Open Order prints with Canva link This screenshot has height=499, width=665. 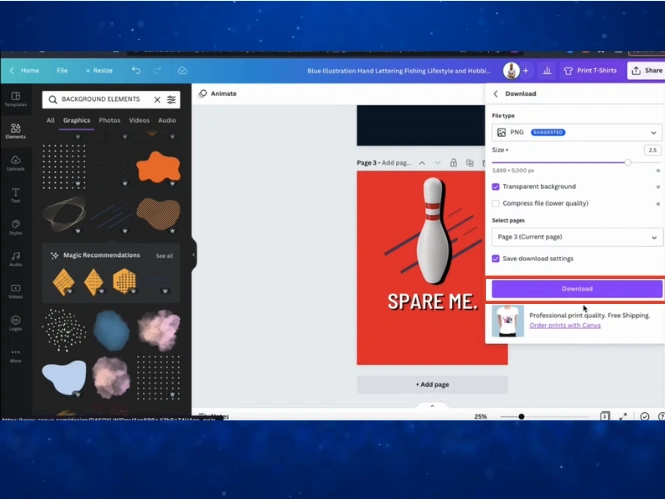click(x=565, y=325)
